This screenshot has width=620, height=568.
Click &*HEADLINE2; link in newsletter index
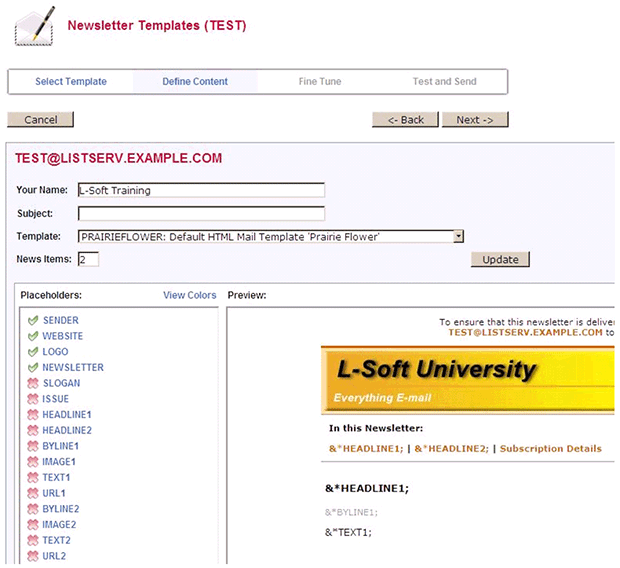[x=452, y=449]
